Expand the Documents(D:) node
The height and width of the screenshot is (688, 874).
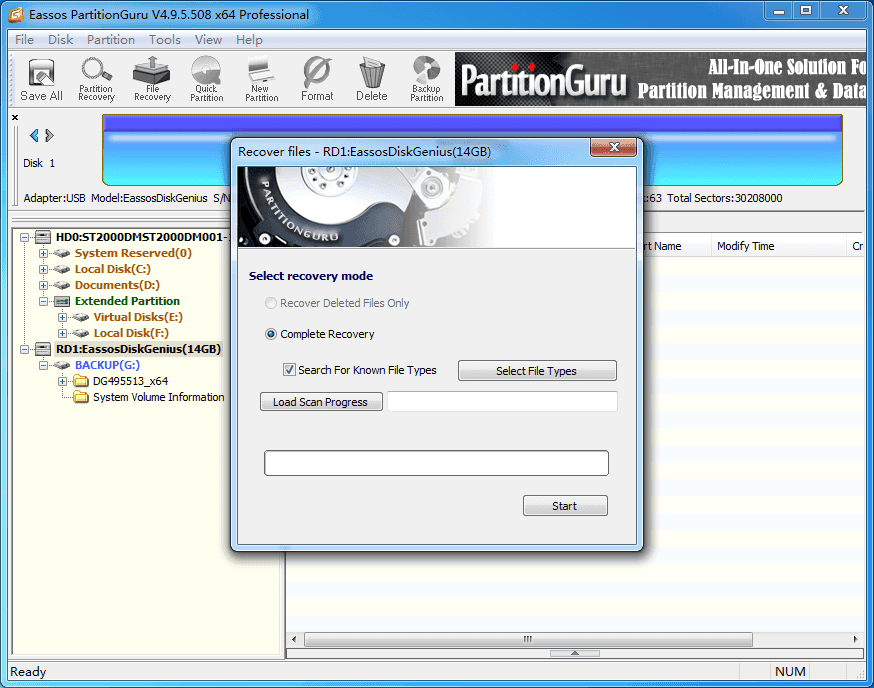click(x=43, y=285)
